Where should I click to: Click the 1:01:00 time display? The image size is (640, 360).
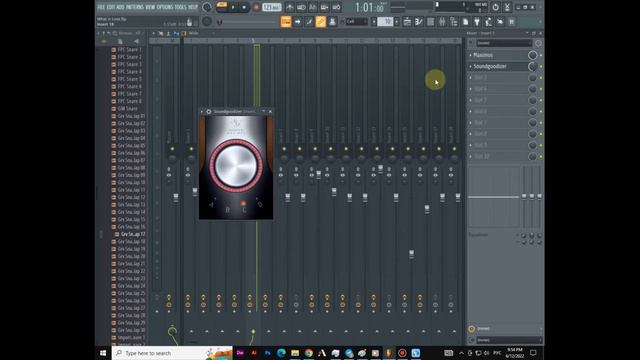click(369, 7)
